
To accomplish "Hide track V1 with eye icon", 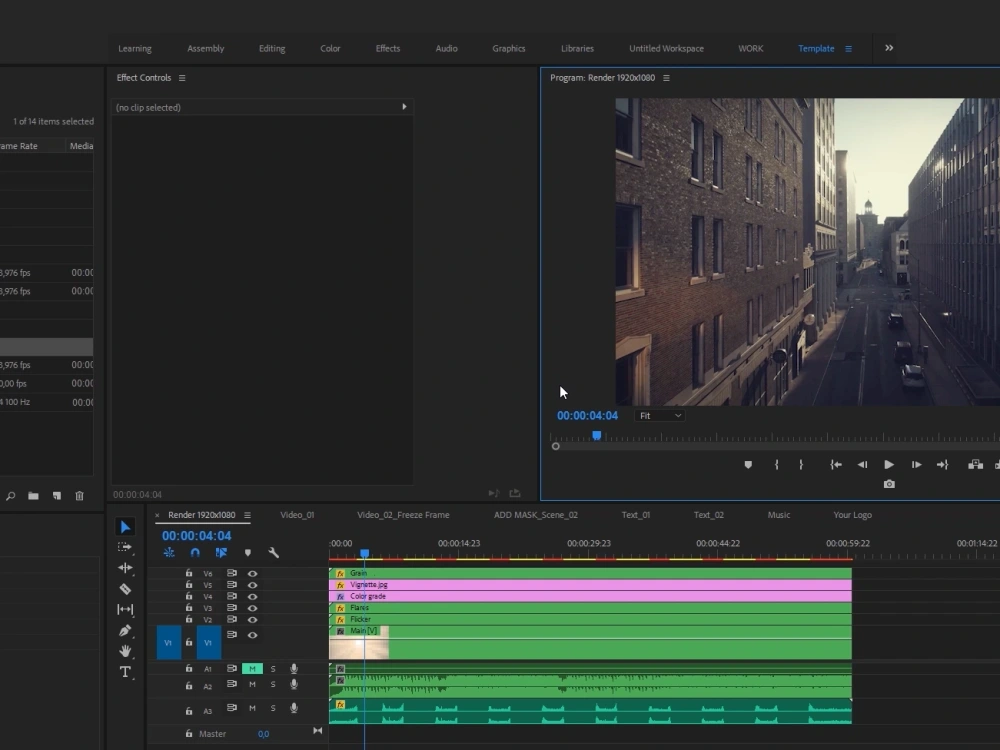I will (253, 635).
